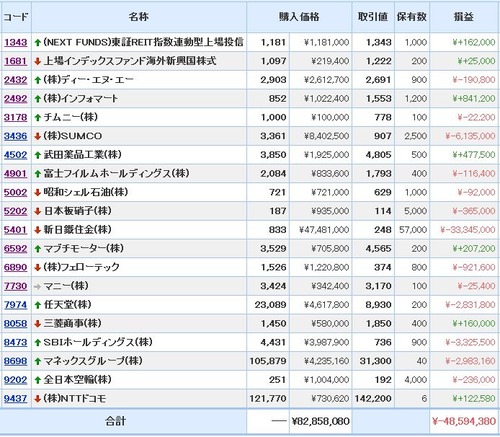
Task: Open stock code link 3178
Action: coord(16,117)
